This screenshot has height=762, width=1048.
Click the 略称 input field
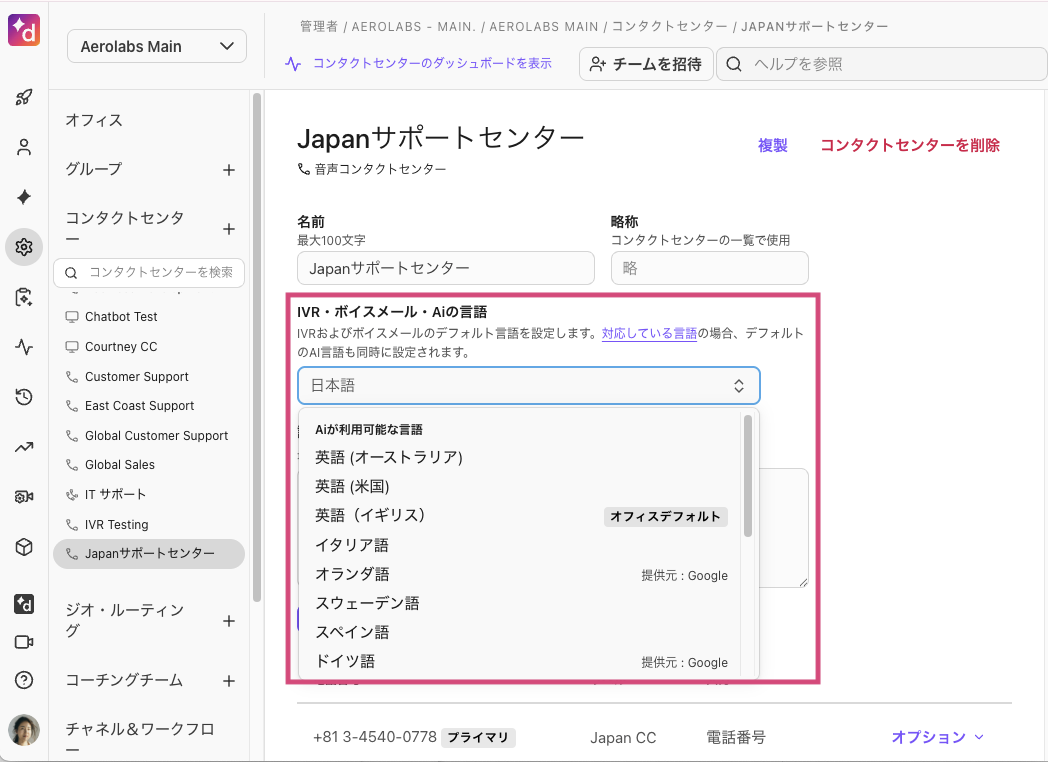pyautogui.click(x=710, y=268)
